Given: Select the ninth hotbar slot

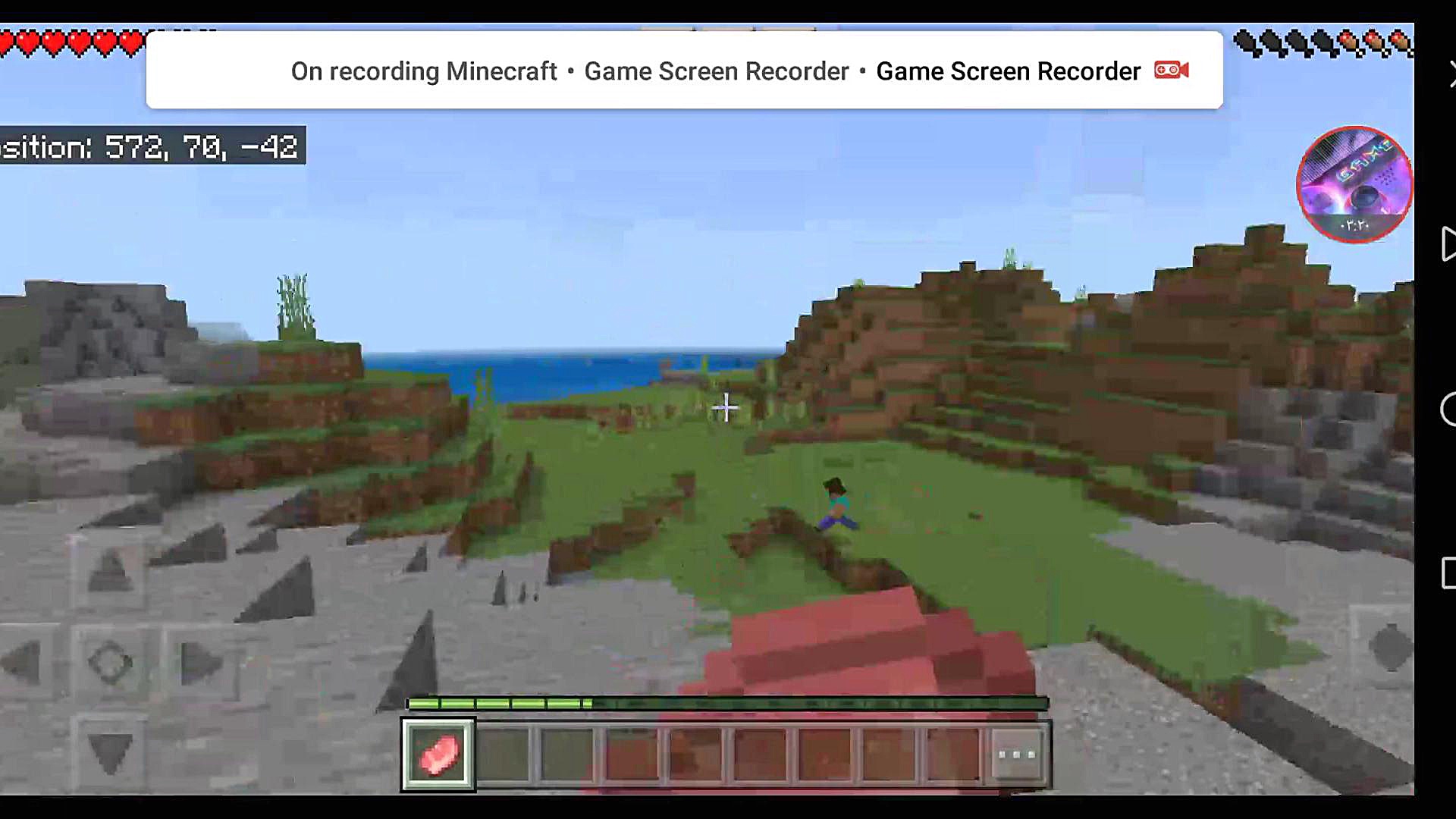Looking at the screenshot, I should 952,755.
